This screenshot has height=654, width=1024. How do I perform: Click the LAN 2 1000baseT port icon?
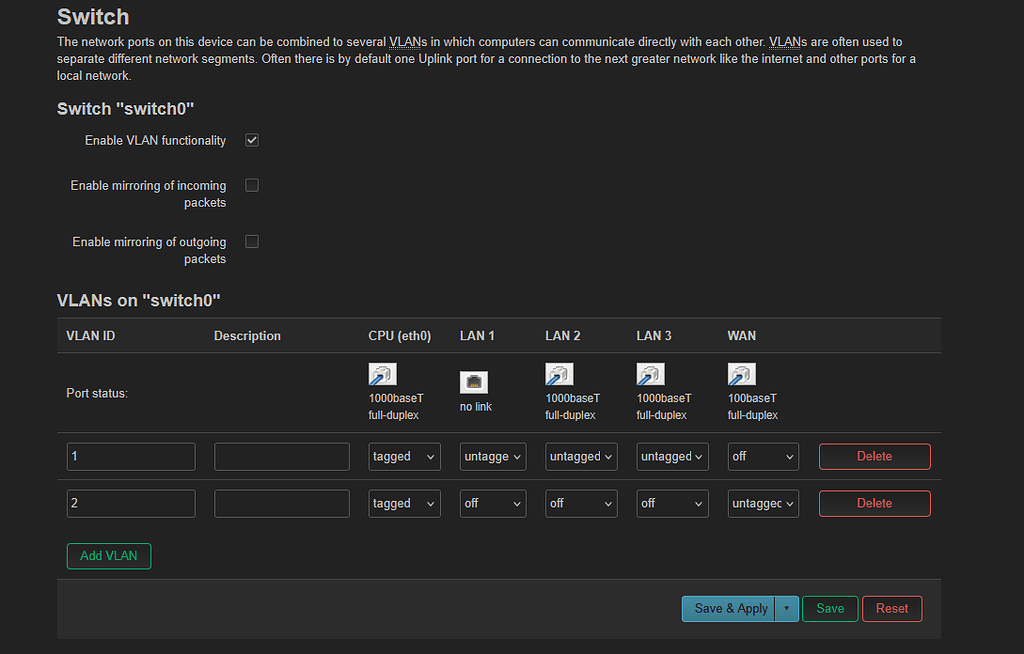[x=559, y=374]
